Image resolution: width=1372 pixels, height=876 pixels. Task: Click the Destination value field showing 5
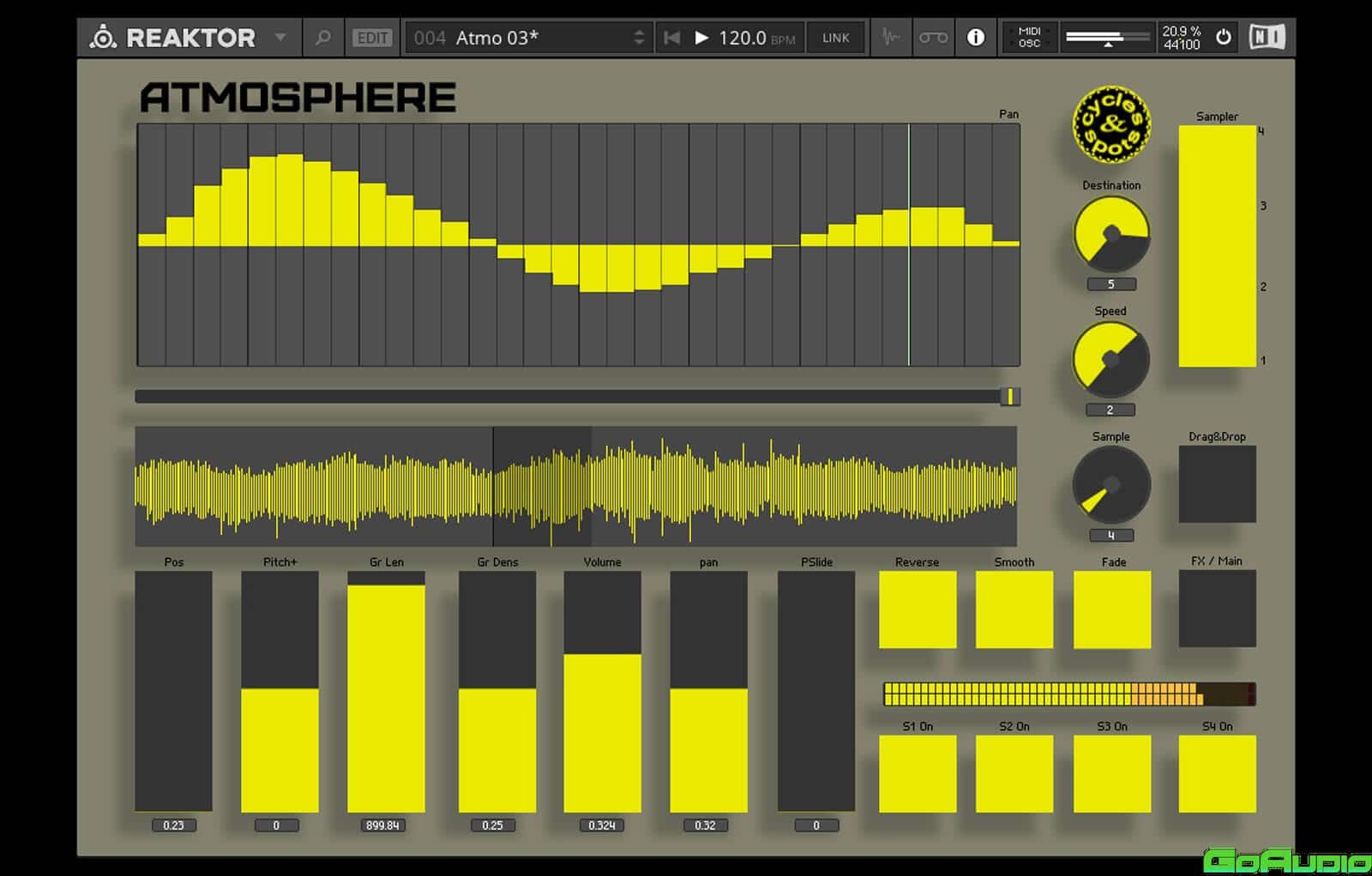(1110, 285)
